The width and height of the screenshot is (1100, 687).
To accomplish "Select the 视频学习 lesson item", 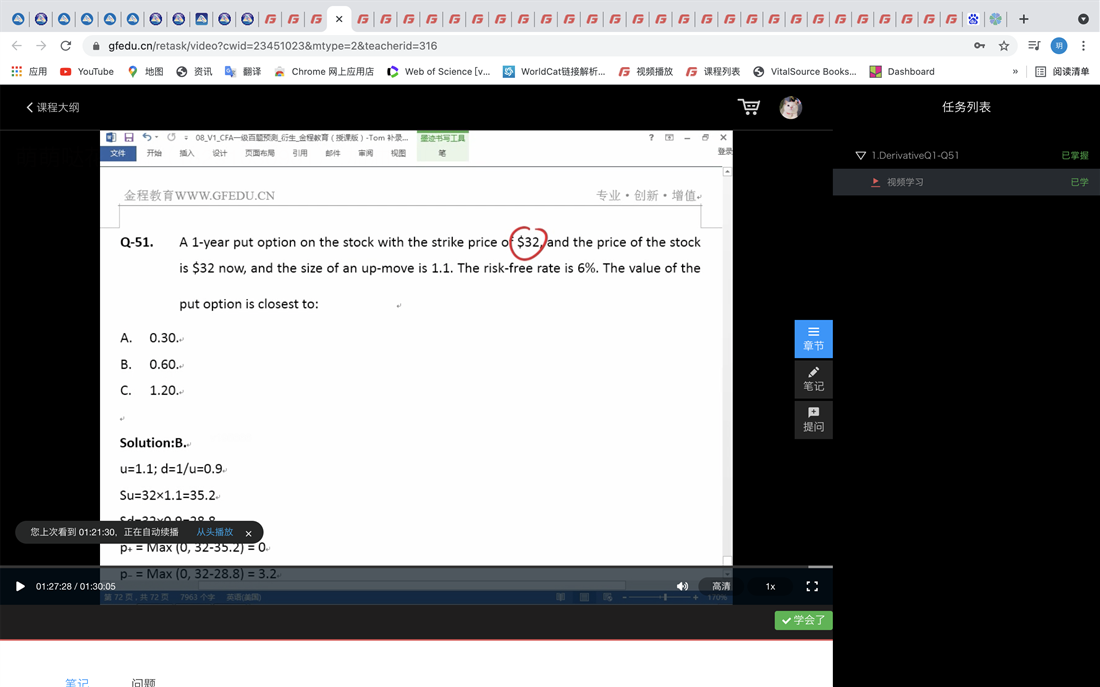I will coord(966,182).
